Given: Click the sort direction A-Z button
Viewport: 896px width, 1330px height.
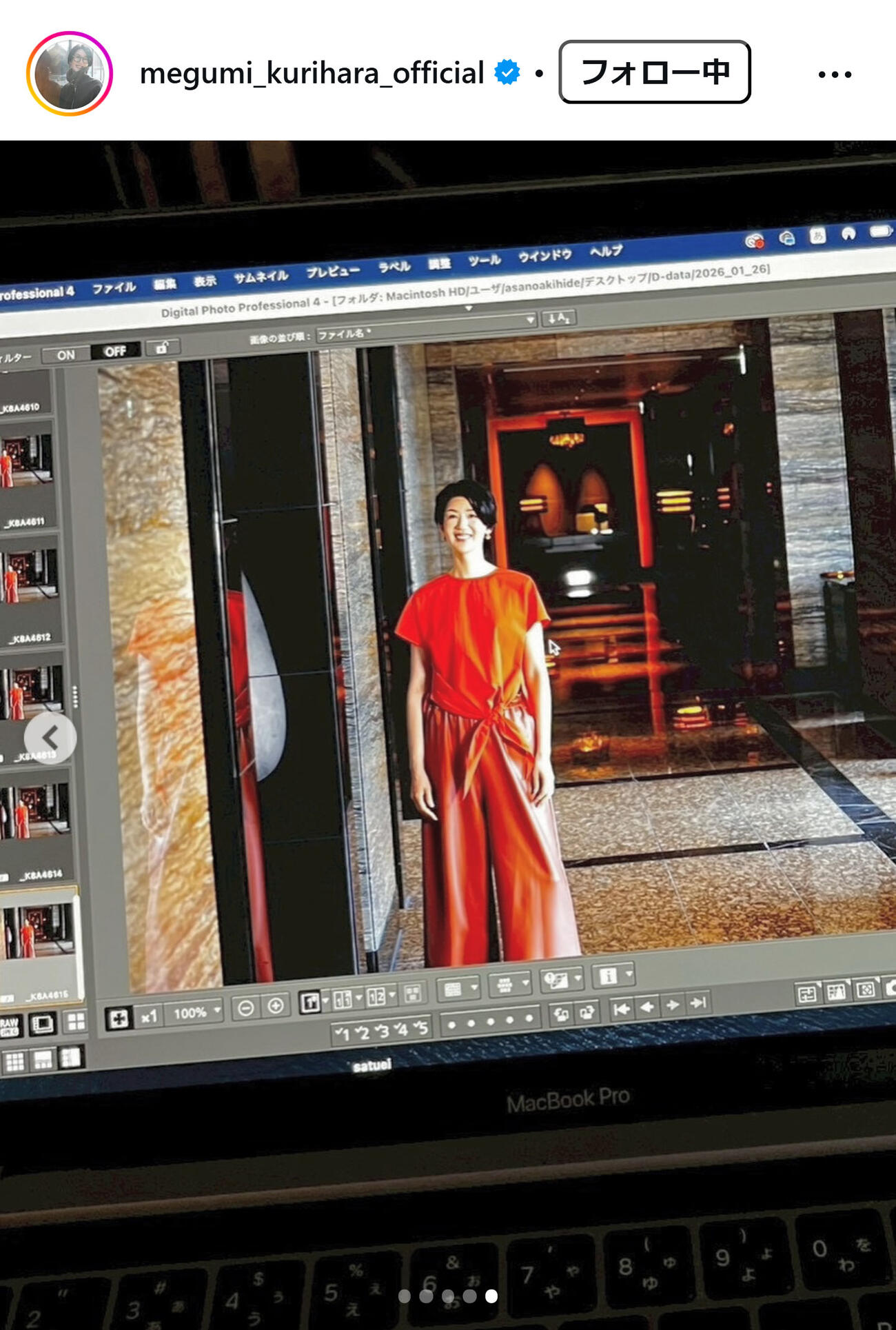Looking at the screenshot, I should point(559,318).
